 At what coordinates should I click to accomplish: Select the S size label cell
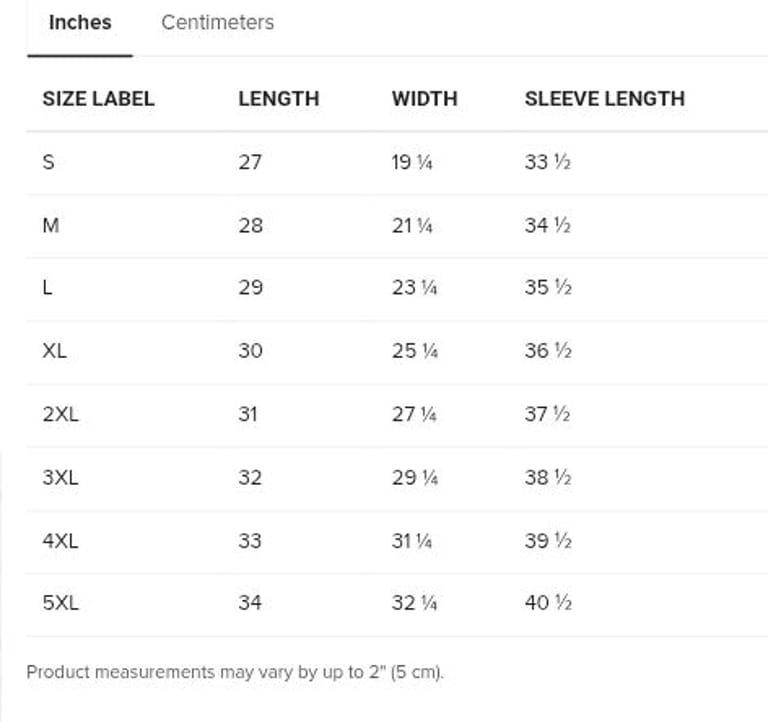(49, 162)
